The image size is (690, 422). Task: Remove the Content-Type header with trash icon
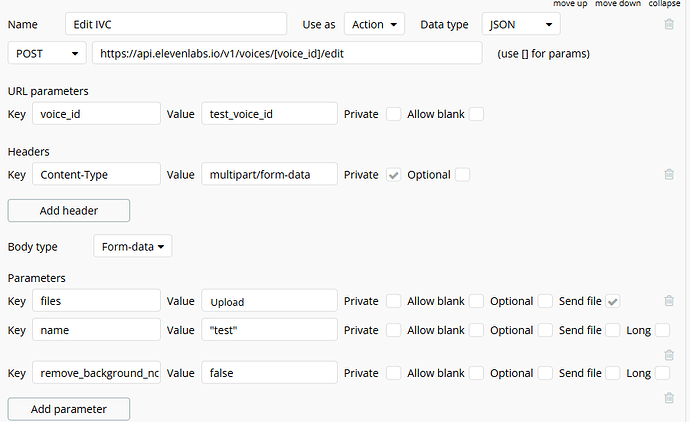point(668,175)
